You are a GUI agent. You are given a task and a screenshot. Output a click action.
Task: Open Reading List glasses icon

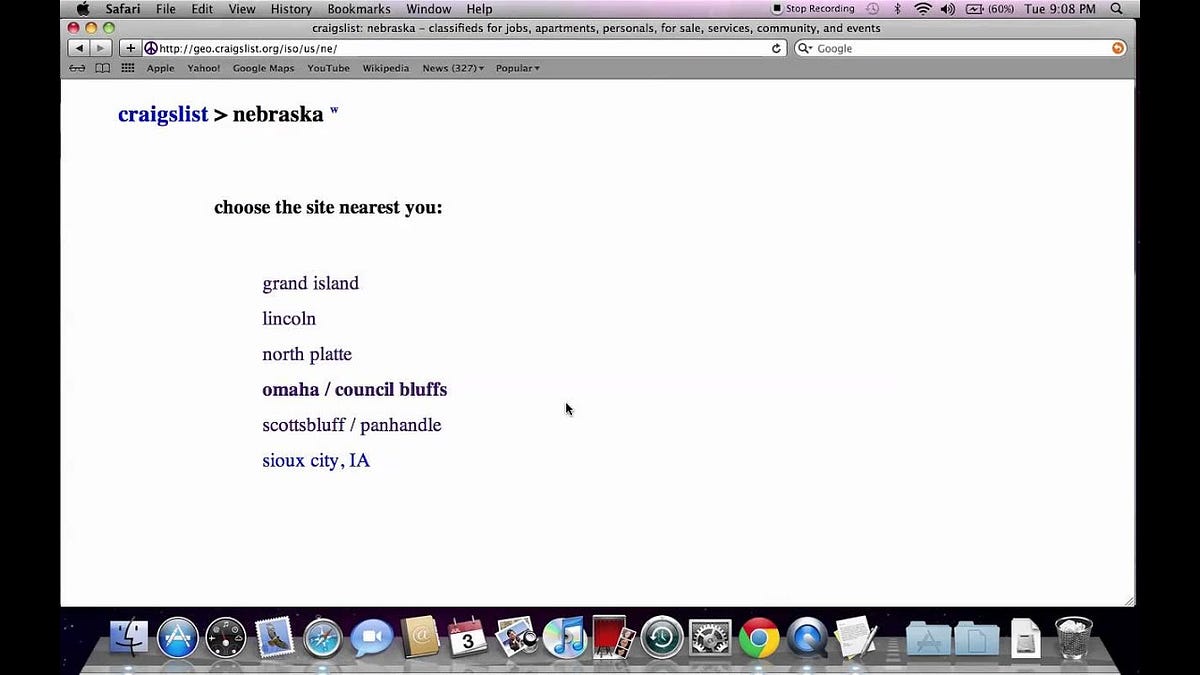click(x=77, y=68)
